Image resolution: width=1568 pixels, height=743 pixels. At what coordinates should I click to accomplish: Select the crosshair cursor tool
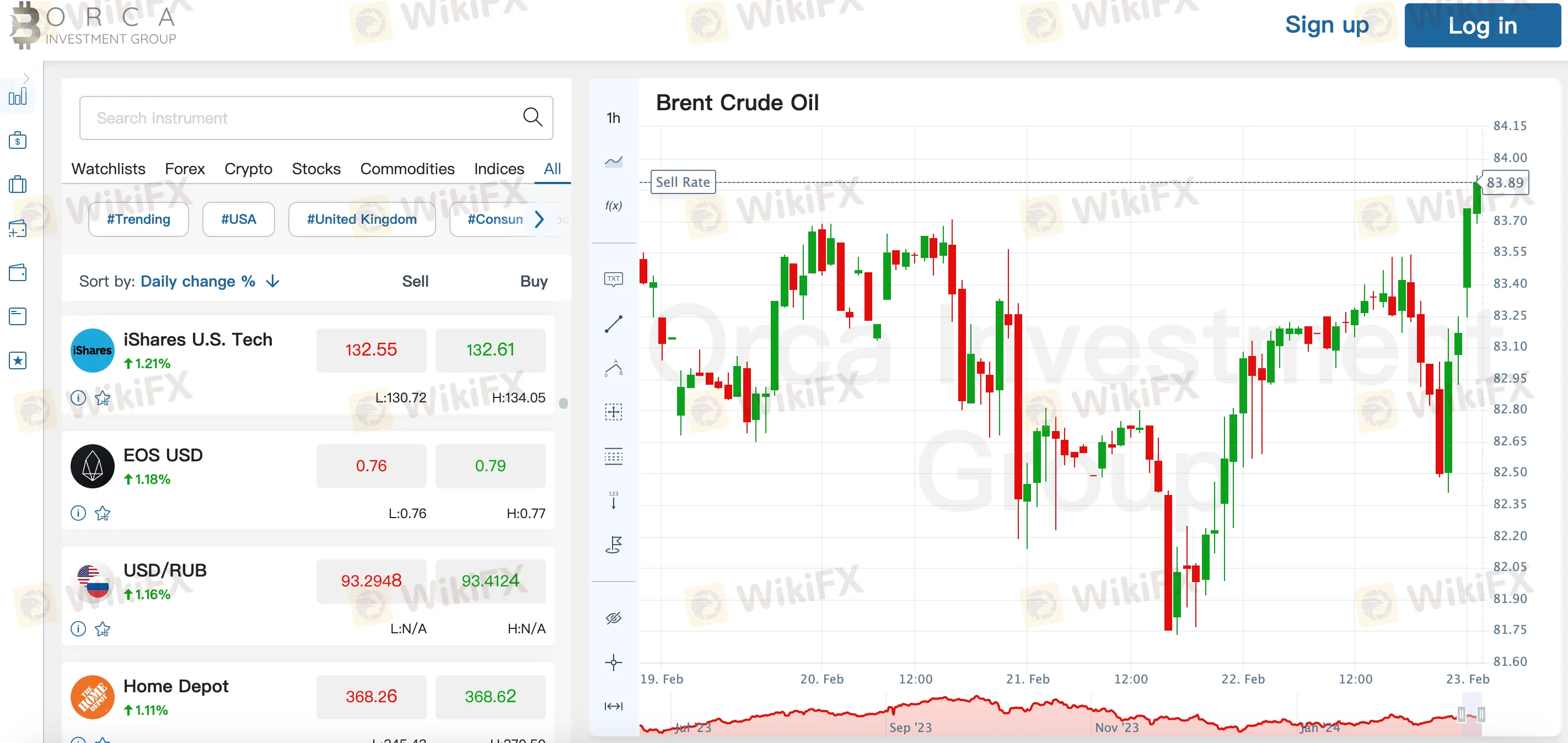point(614,663)
